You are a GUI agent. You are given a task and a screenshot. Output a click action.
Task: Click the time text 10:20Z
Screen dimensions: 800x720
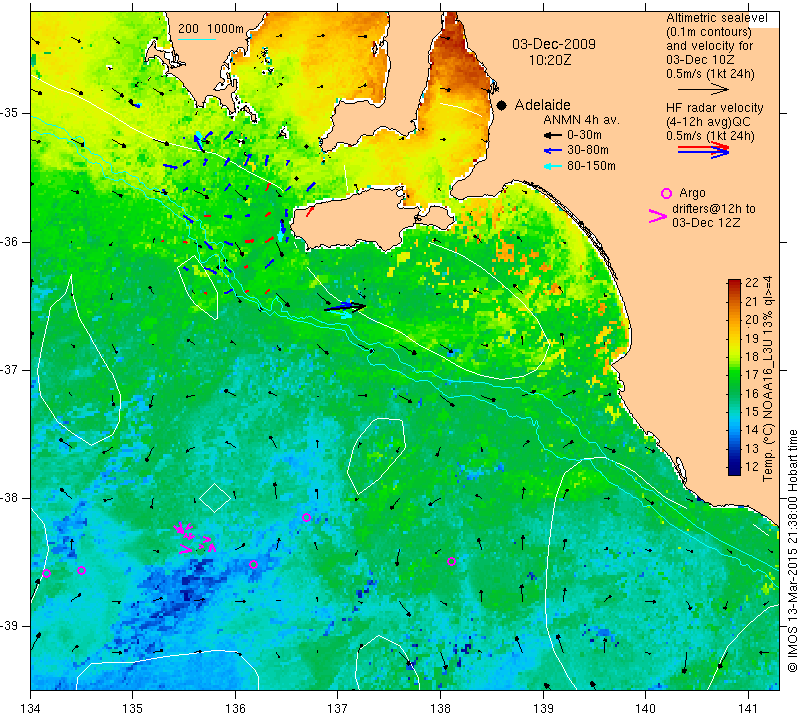tap(549, 60)
